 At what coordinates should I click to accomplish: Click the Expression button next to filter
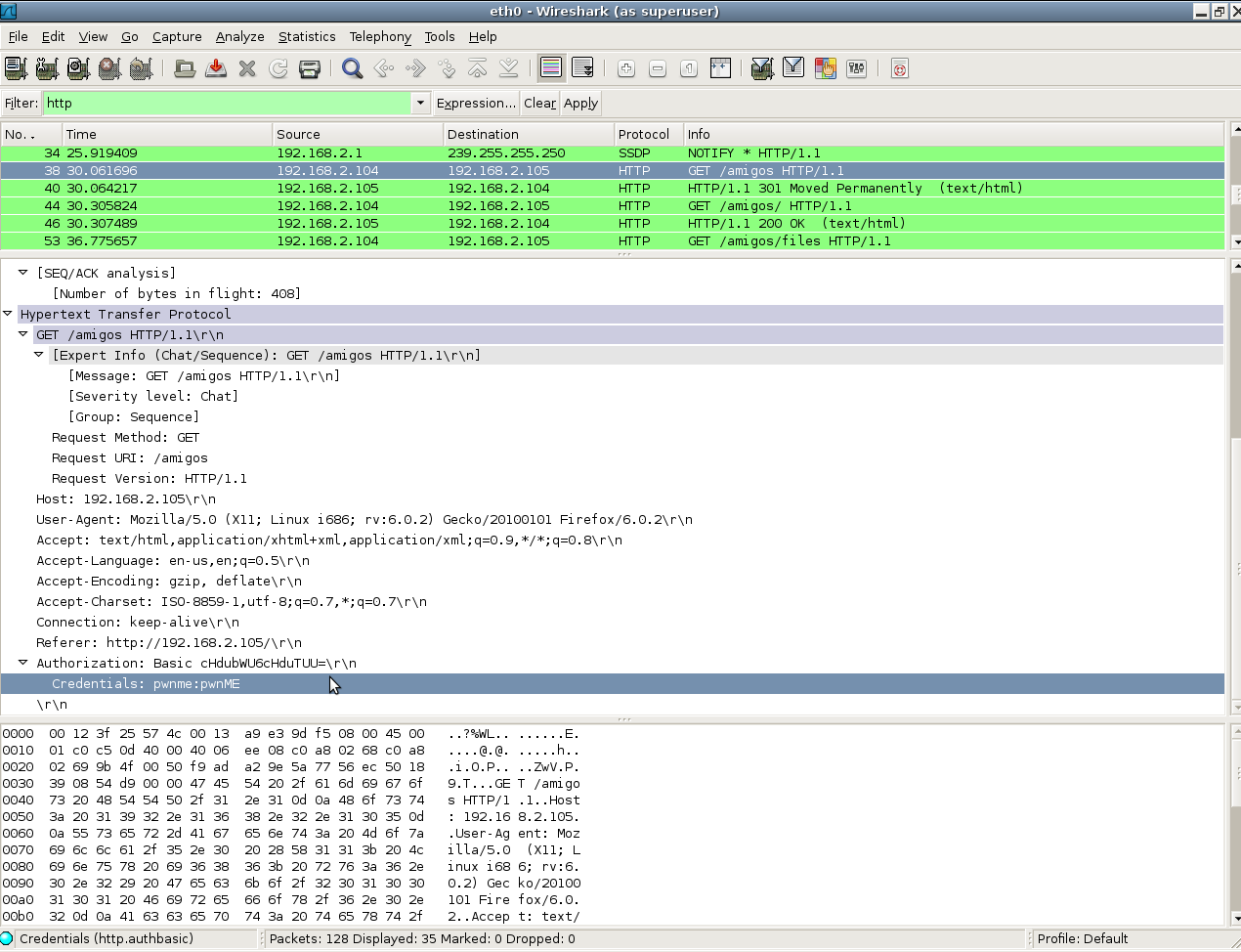click(x=476, y=103)
